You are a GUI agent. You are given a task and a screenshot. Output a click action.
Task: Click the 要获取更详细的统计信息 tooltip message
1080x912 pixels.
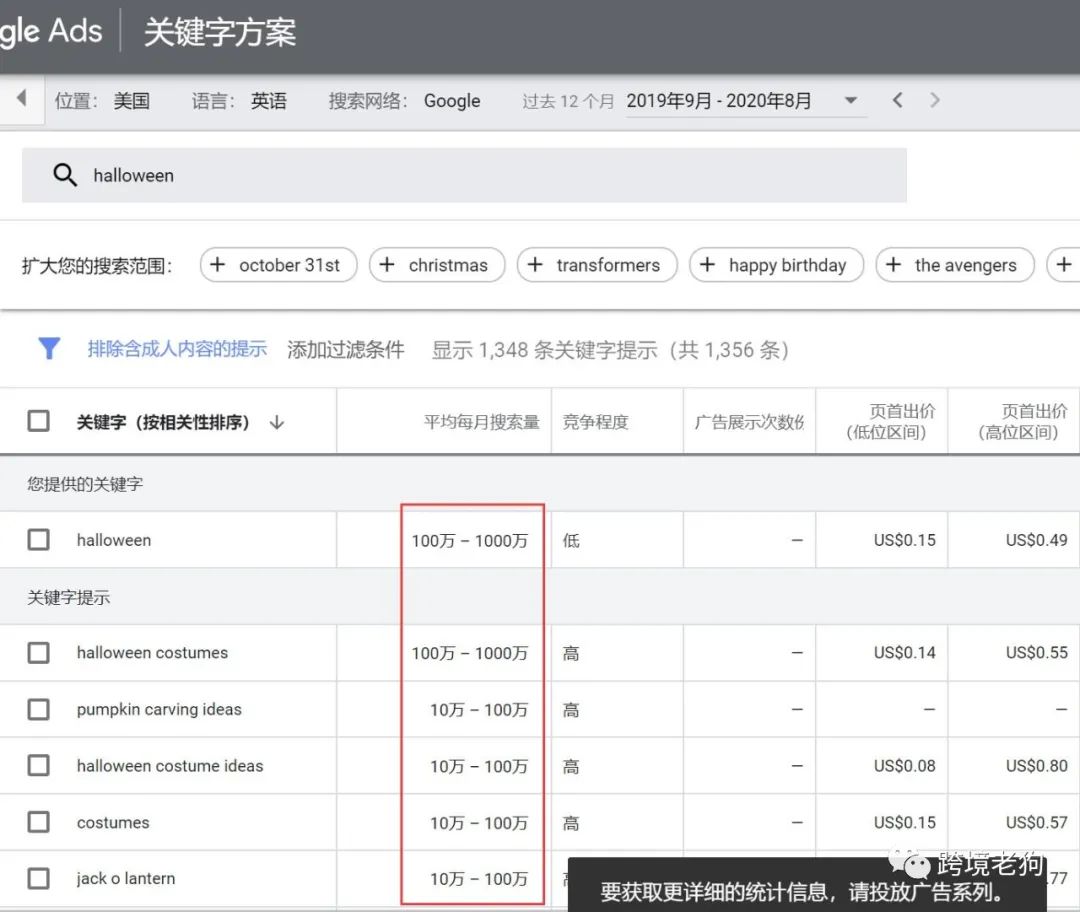pos(802,893)
